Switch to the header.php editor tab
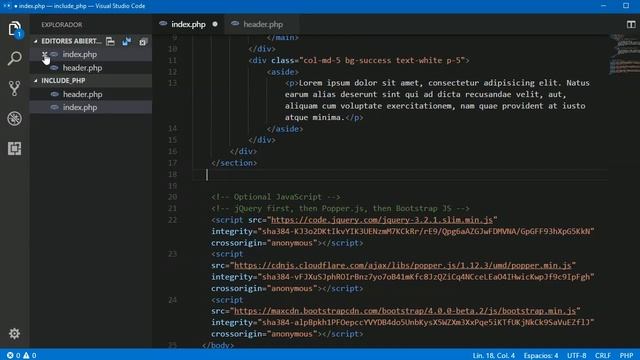This screenshot has height=360, width=640. pyautogui.click(x=263, y=24)
